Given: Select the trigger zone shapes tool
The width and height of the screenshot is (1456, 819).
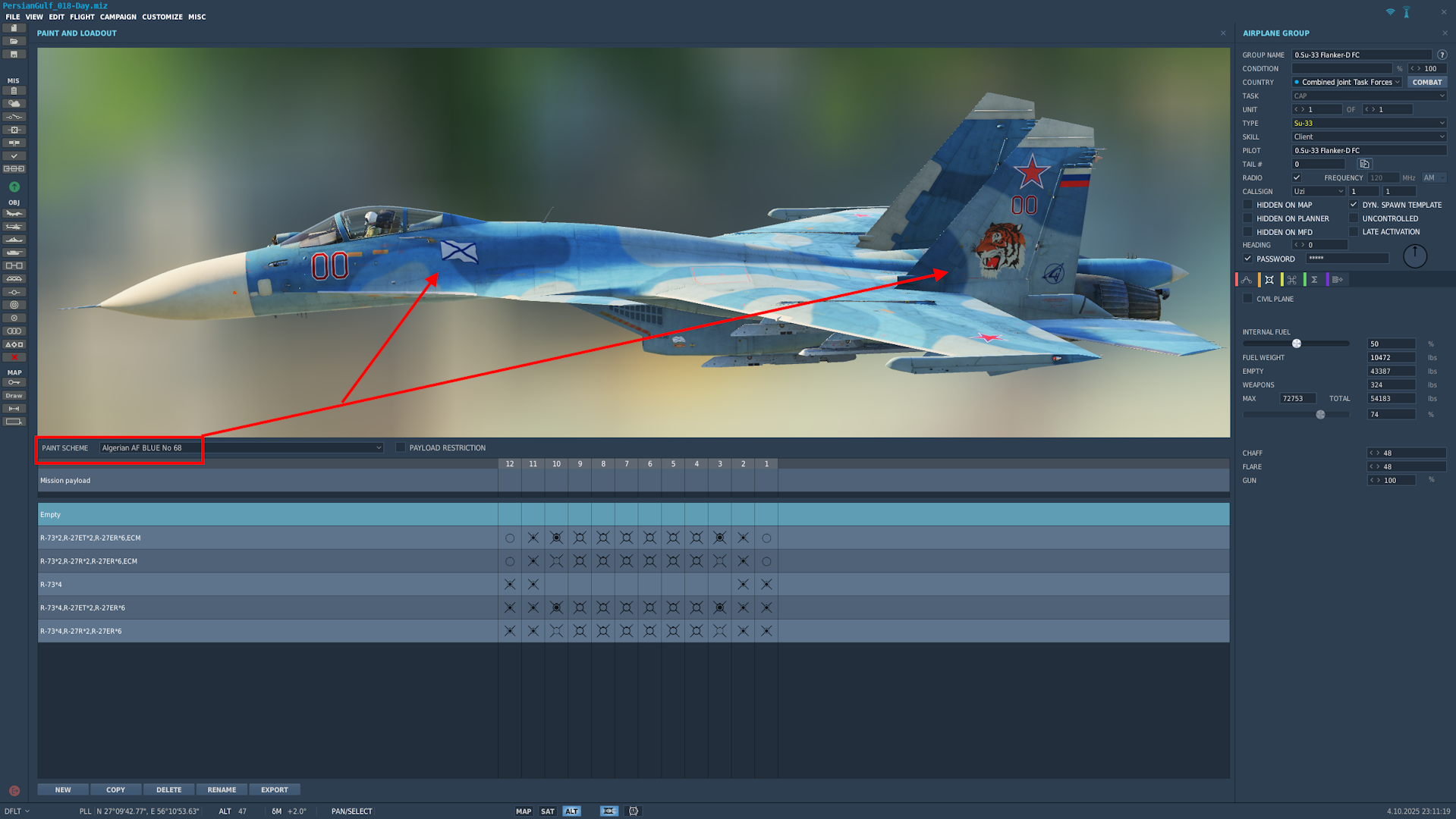Looking at the screenshot, I should (x=14, y=344).
